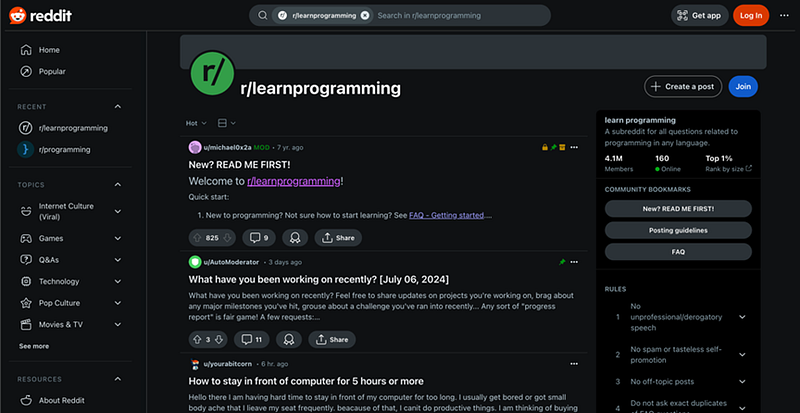800x413 pixels.
Task: Open What have you been working on post
Action: coord(319,280)
